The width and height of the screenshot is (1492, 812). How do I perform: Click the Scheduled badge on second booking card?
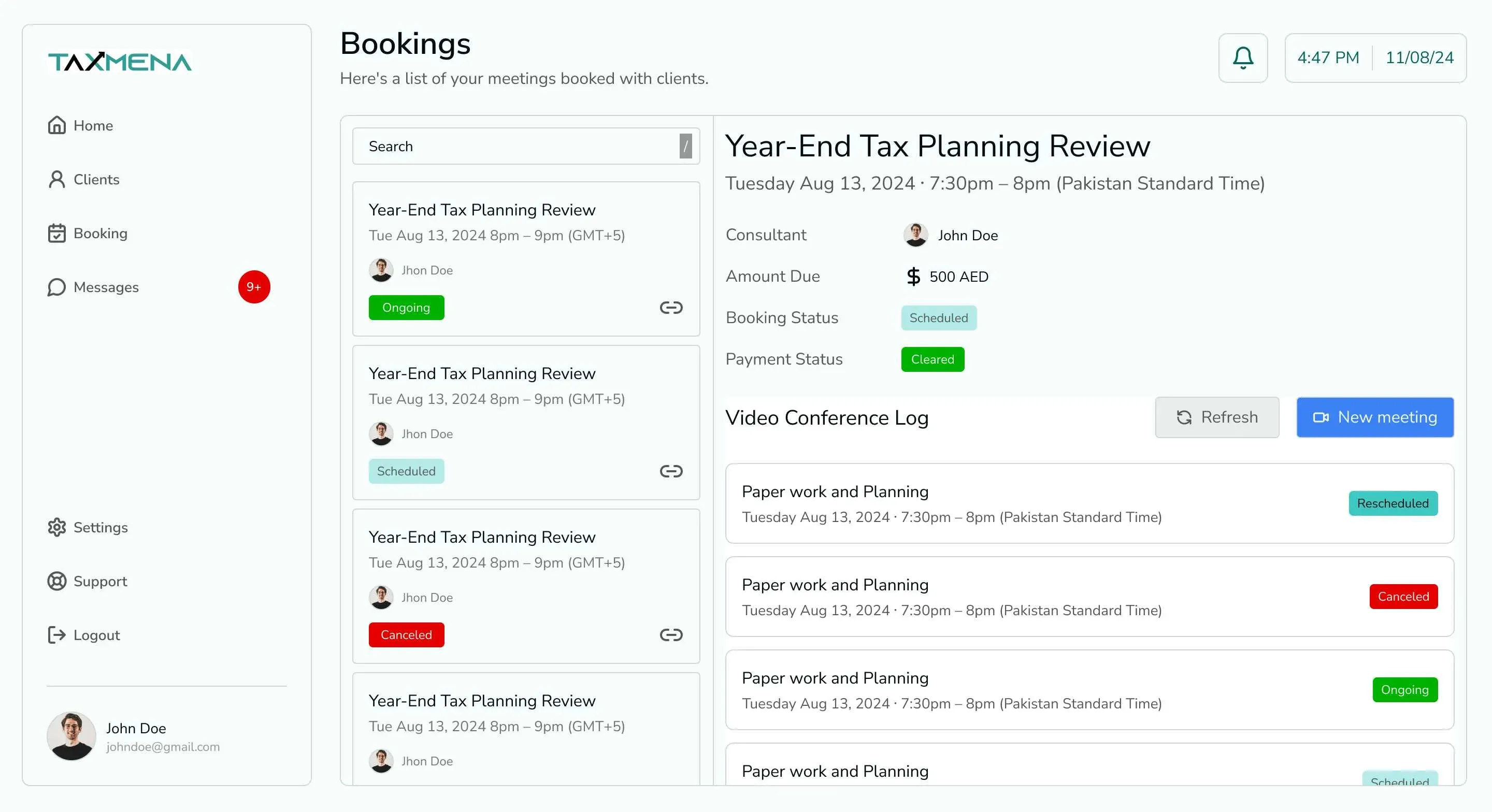click(407, 471)
